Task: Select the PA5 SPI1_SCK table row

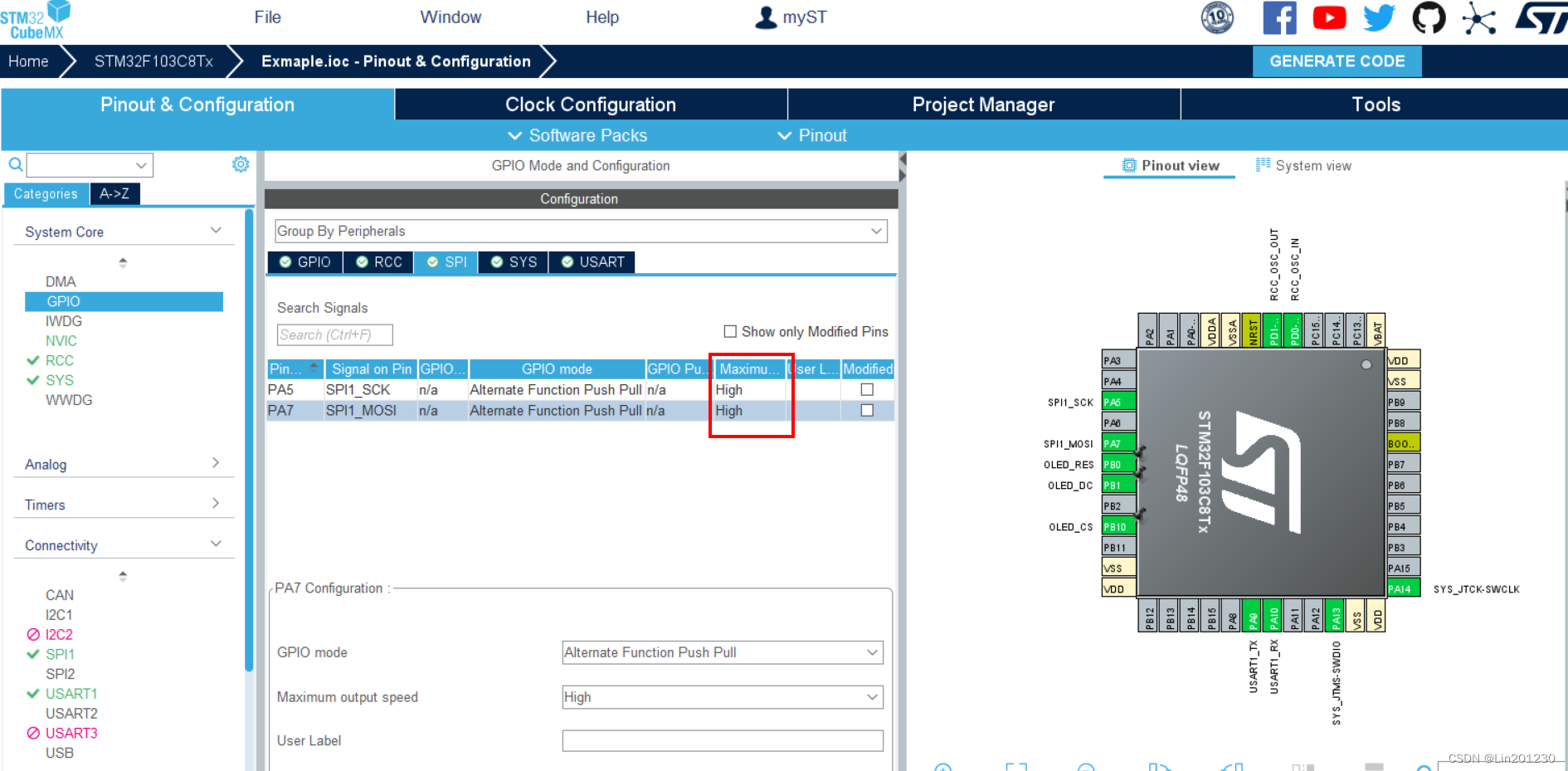Action: (580, 389)
